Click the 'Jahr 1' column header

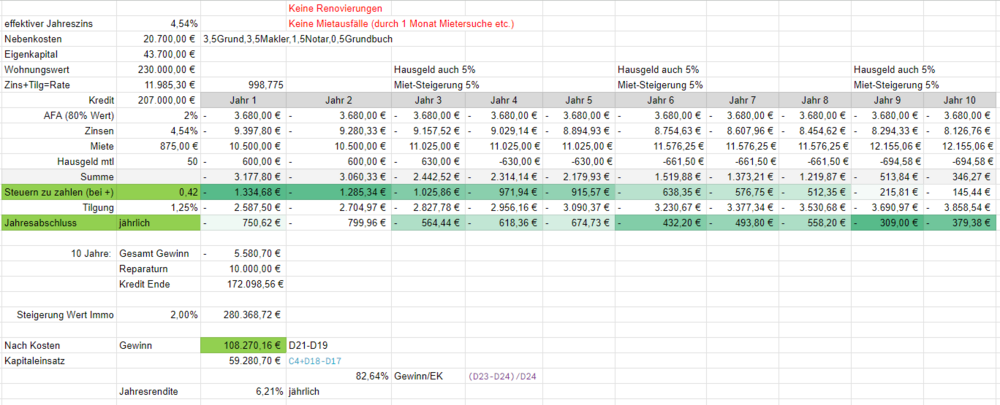(x=244, y=100)
